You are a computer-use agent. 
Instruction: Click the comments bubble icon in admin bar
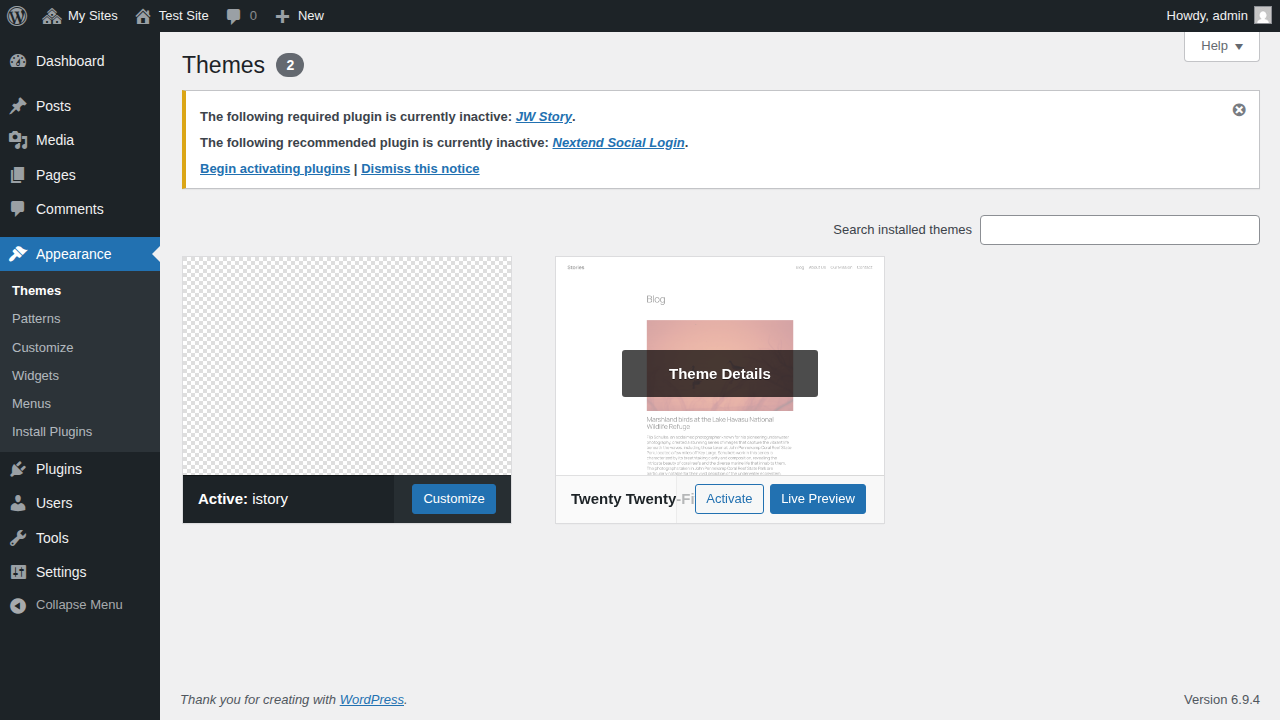[x=234, y=15]
